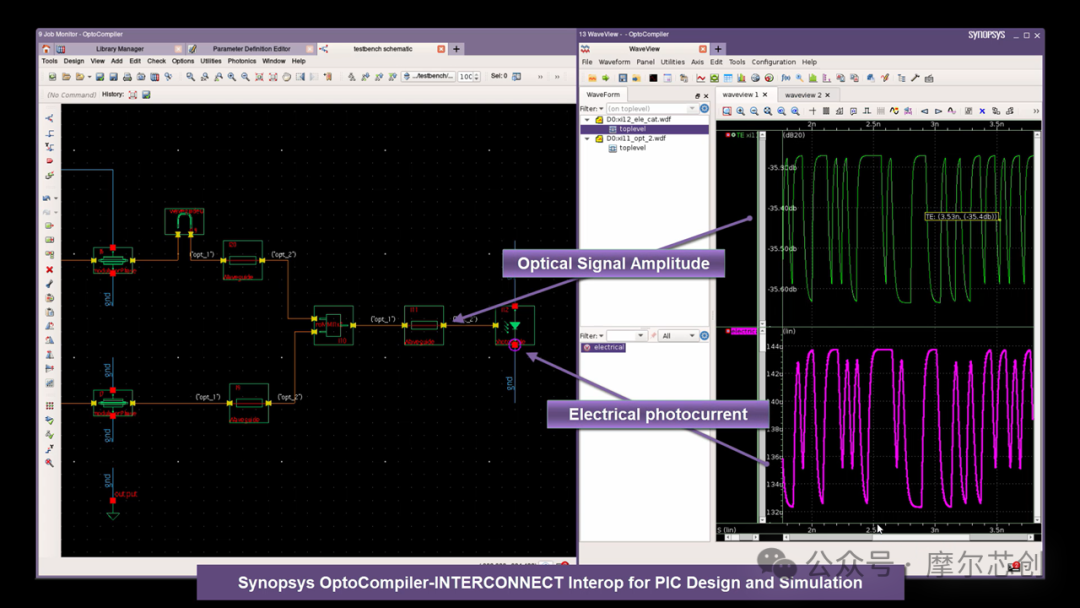
Task: Click the globe icon in WaveView toolbar
Action: tap(755, 78)
